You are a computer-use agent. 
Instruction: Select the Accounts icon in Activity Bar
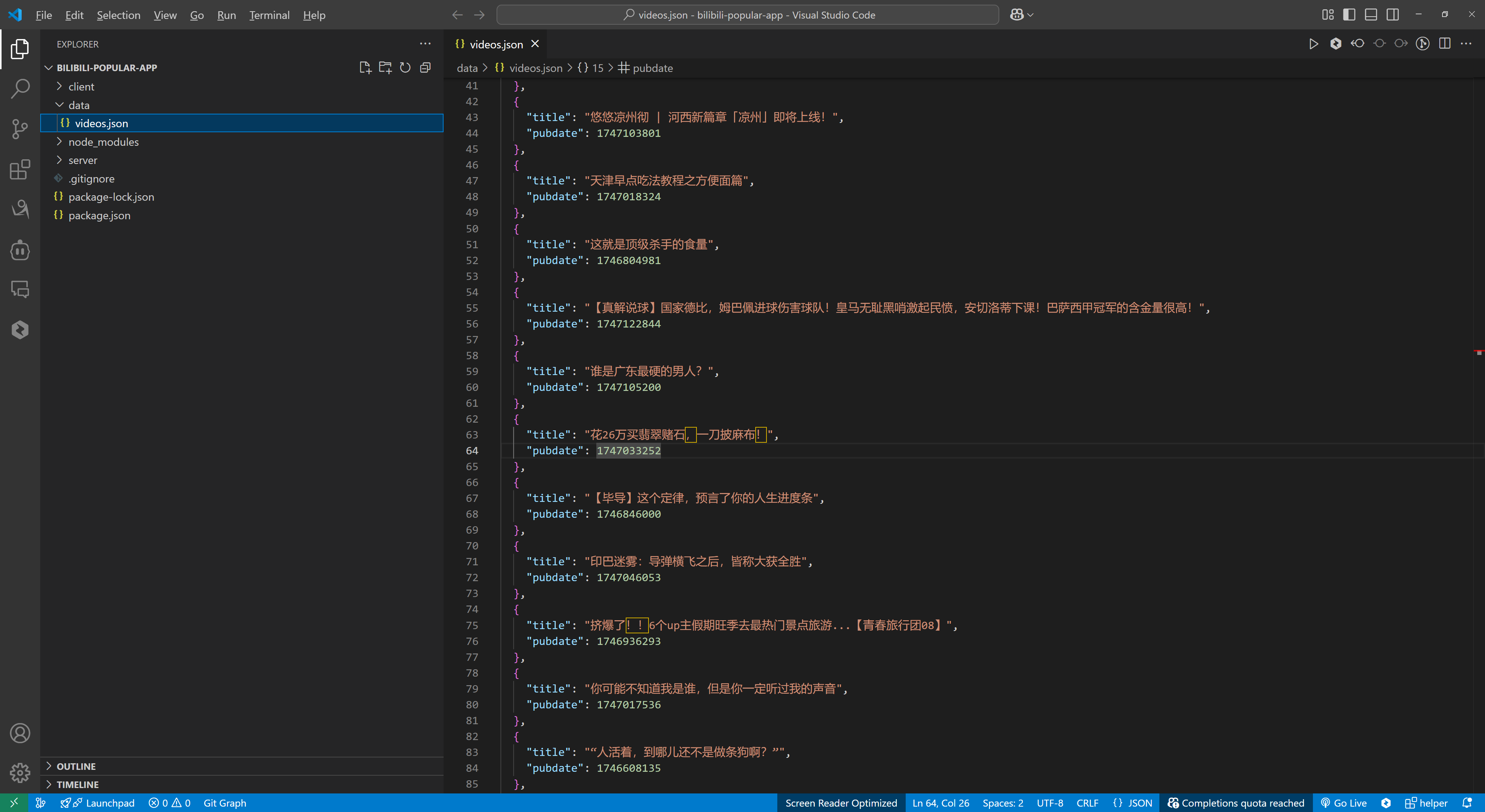coord(21,733)
